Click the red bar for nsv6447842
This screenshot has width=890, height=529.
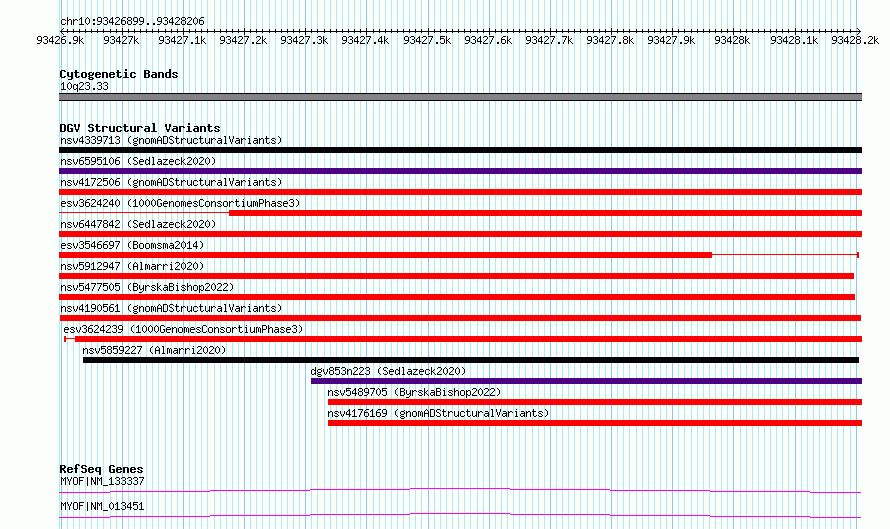pos(460,234)
